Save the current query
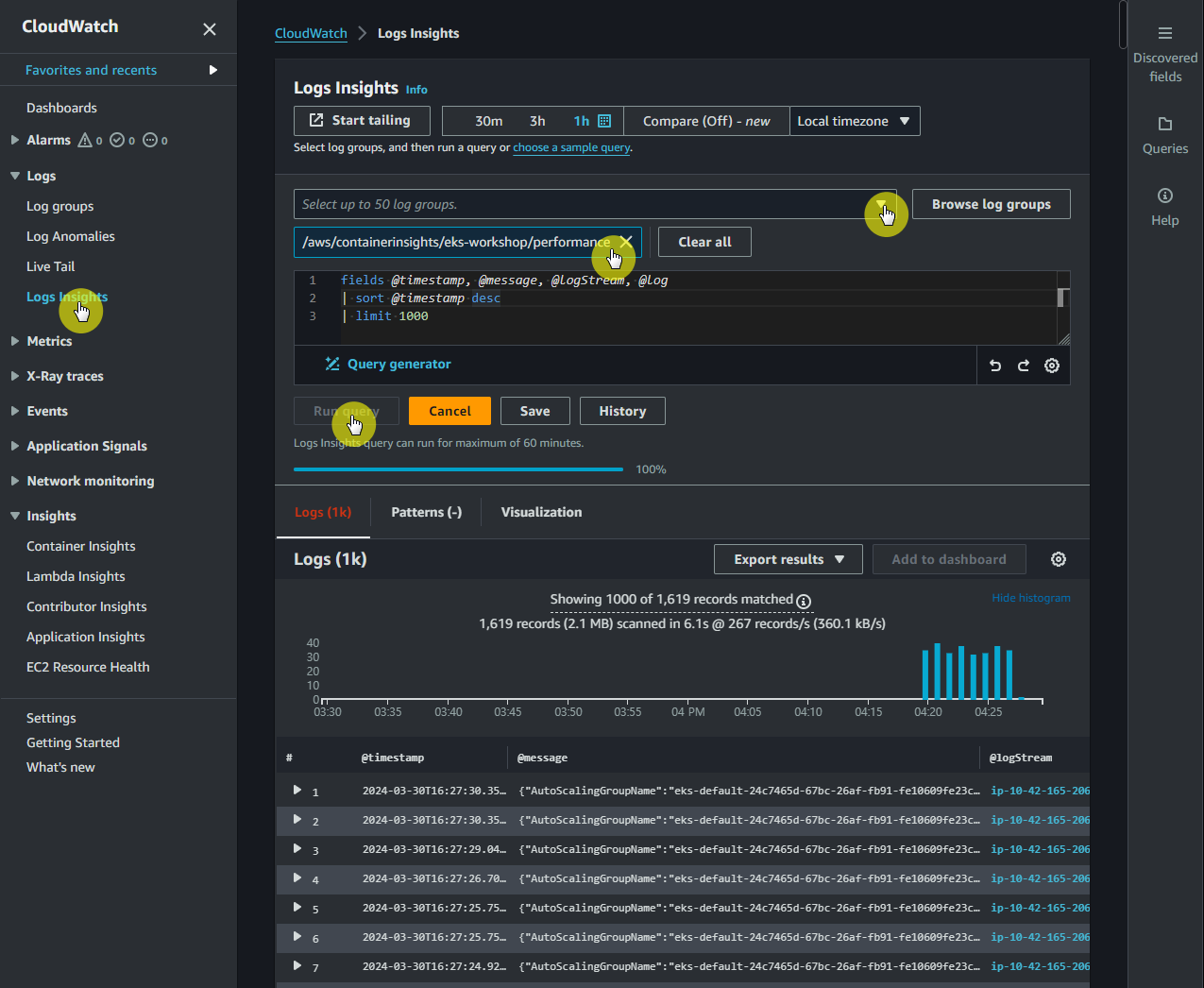The width and height of the screenshot is (1204, 988). click(x=534, y=411)
